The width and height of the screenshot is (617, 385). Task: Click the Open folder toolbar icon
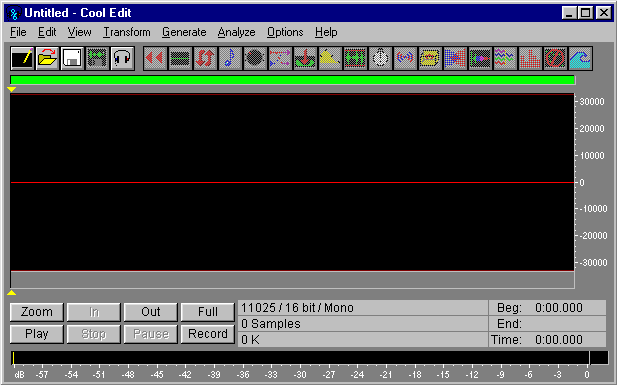pos(47,59)
